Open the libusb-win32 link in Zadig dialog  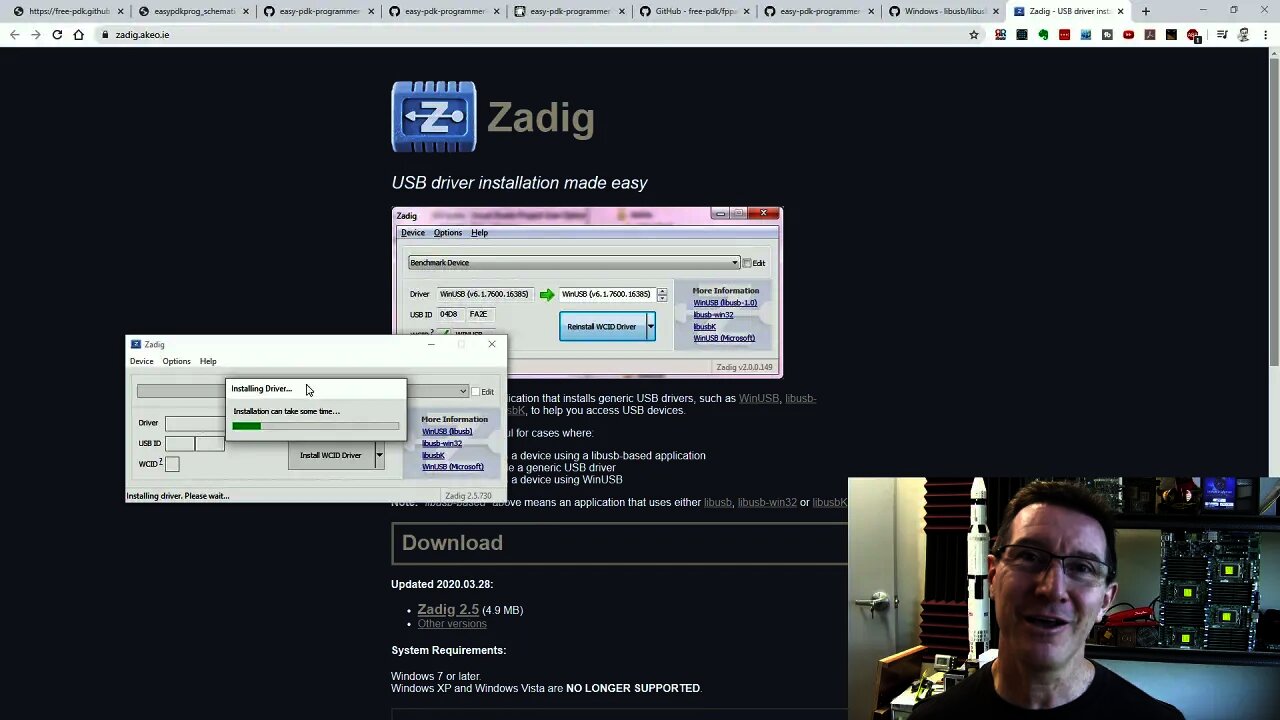click(x=441, y=443)
